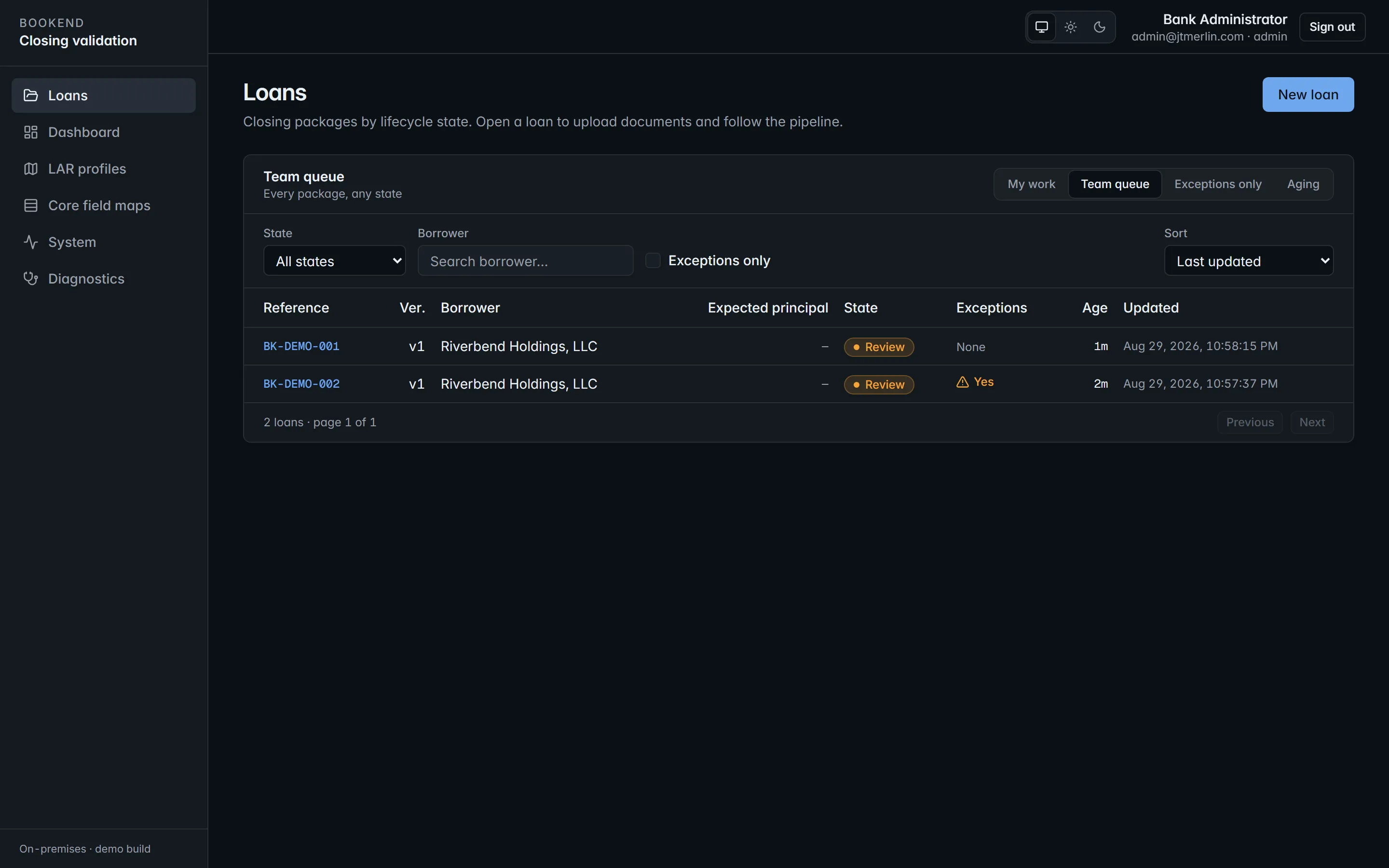The image size is (1389, 868).
Task: Click the System activity pulse icon
Action: click(x=30, y=242)
